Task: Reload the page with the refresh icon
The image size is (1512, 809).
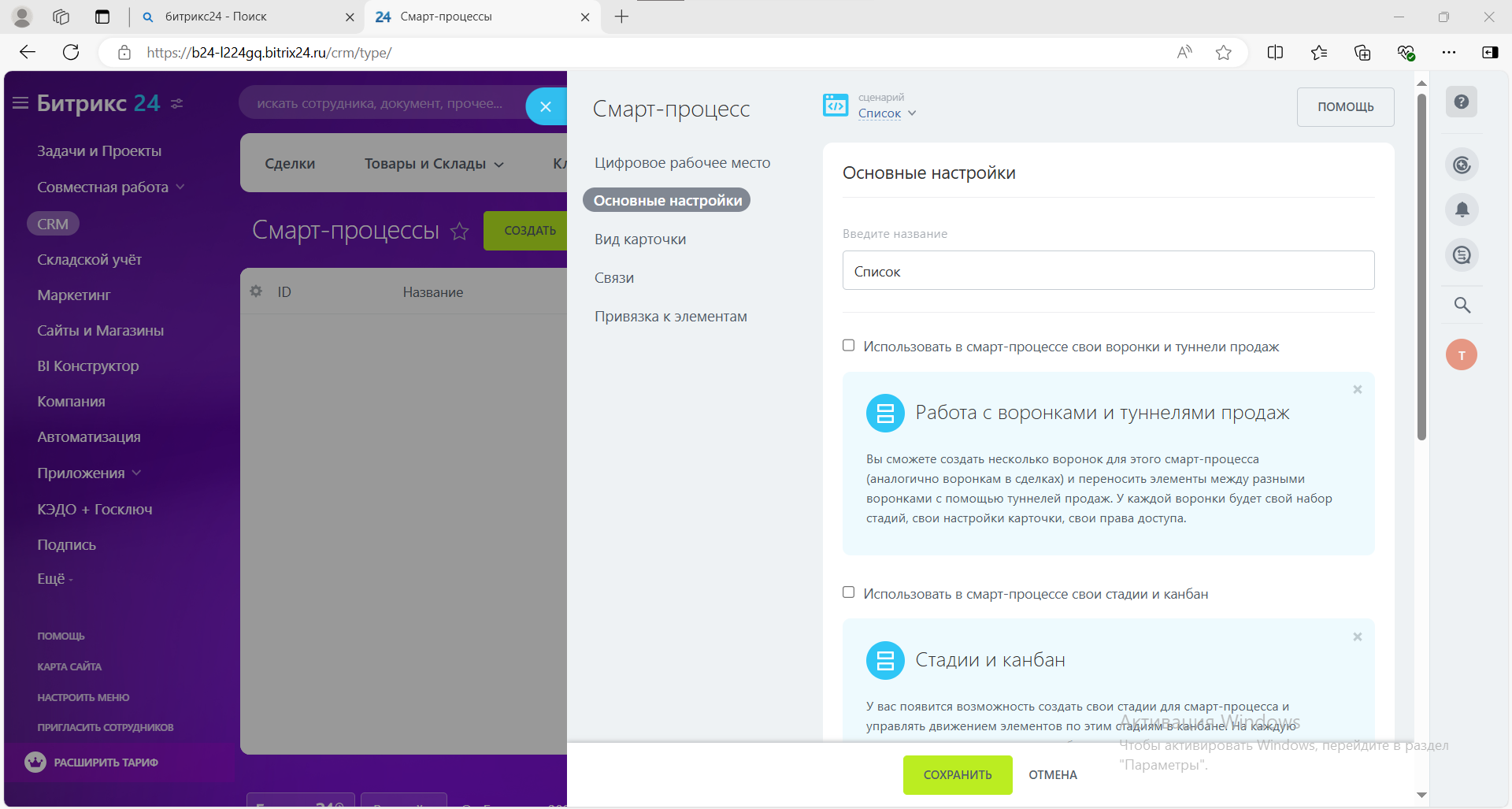Action: (x=71, y=53)
